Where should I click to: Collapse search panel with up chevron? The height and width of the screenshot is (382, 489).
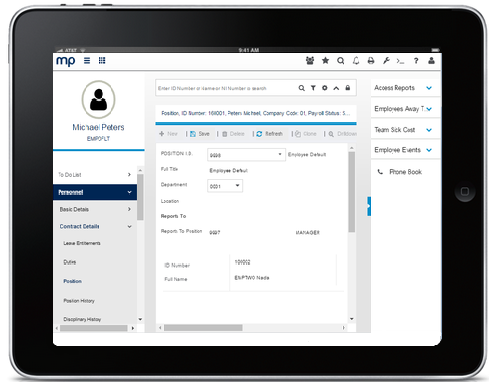[336, 88]
